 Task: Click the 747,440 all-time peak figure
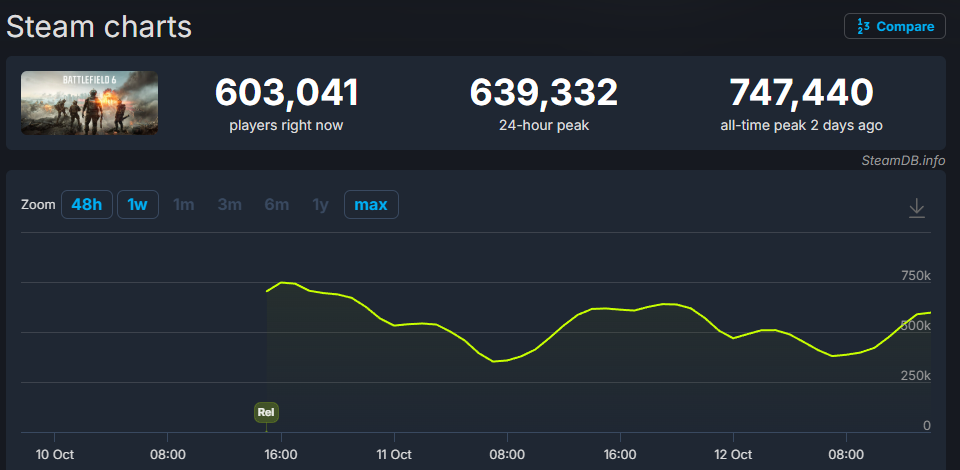coord(801,93)
